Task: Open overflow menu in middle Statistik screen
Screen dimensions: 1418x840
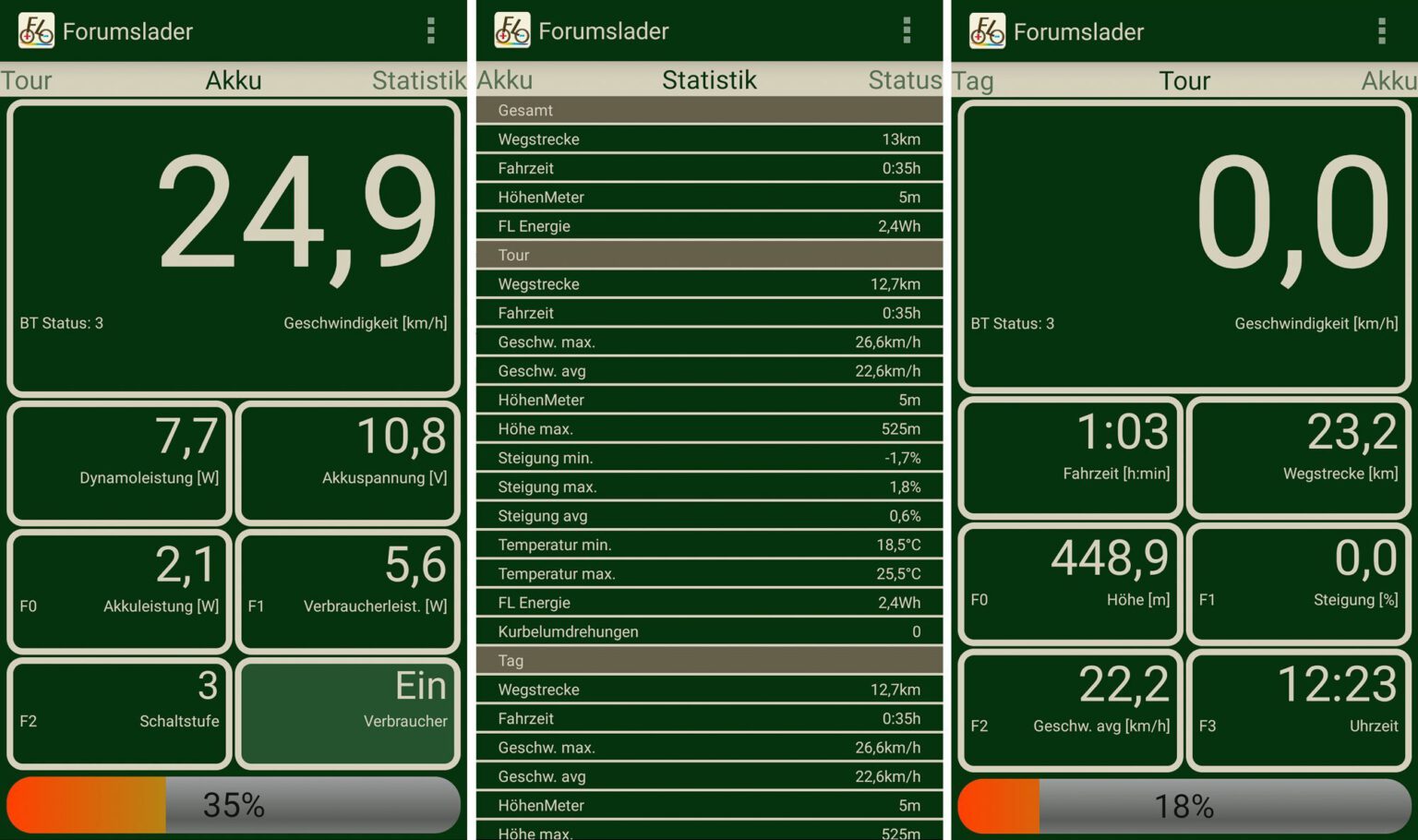Action: [907, 30]
